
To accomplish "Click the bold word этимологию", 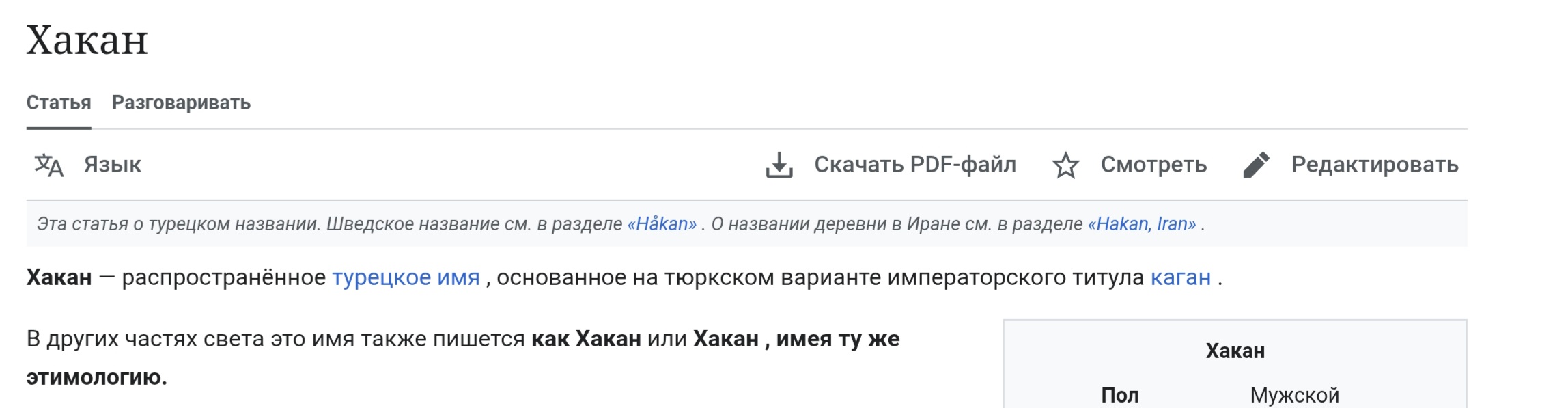I will pos(96,377).
